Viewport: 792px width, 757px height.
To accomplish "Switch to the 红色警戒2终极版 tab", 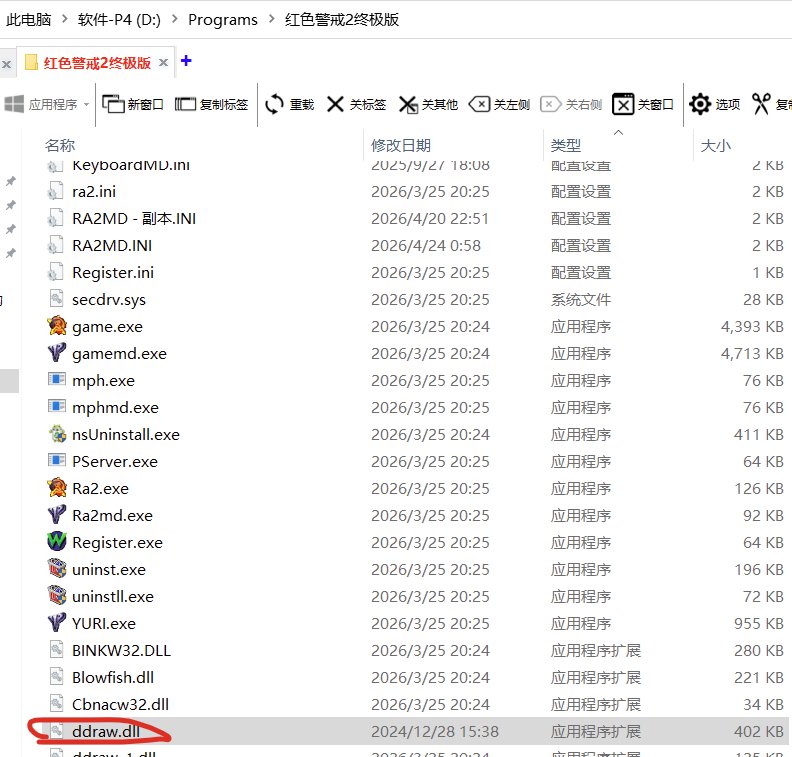I will (x=97, y=63).
